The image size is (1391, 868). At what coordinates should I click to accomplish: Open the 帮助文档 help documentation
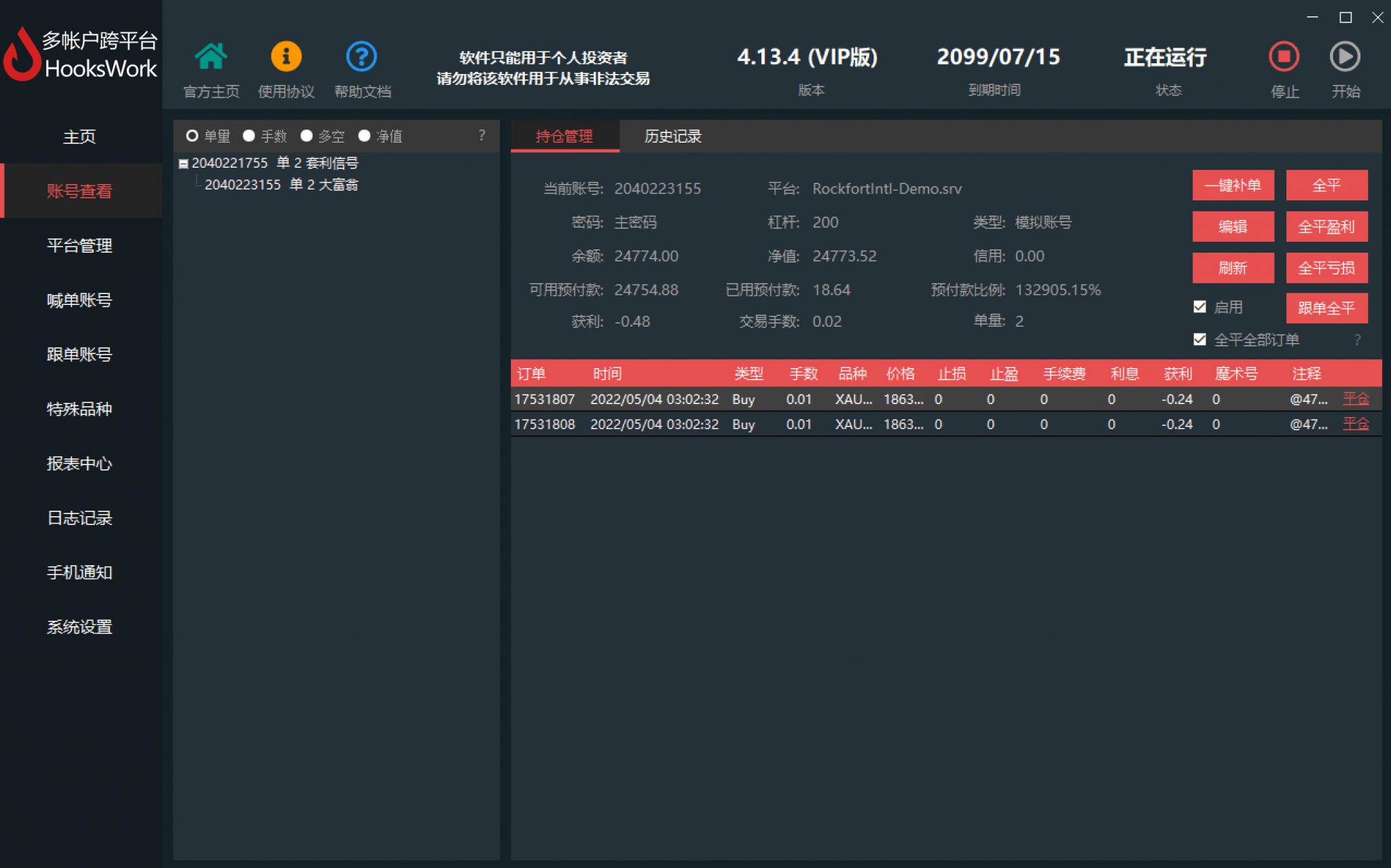(361, 56)
